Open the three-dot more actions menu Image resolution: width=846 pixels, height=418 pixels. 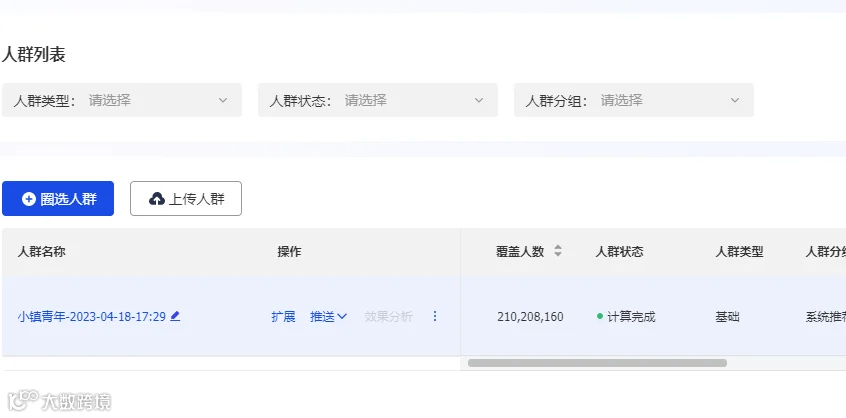pyautogui.click(x=435, y=316)
